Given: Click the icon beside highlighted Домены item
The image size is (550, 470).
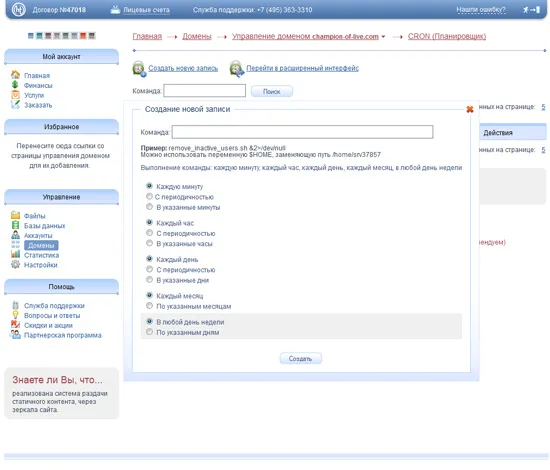Looking at the screenshot, I should click(15, 244).
